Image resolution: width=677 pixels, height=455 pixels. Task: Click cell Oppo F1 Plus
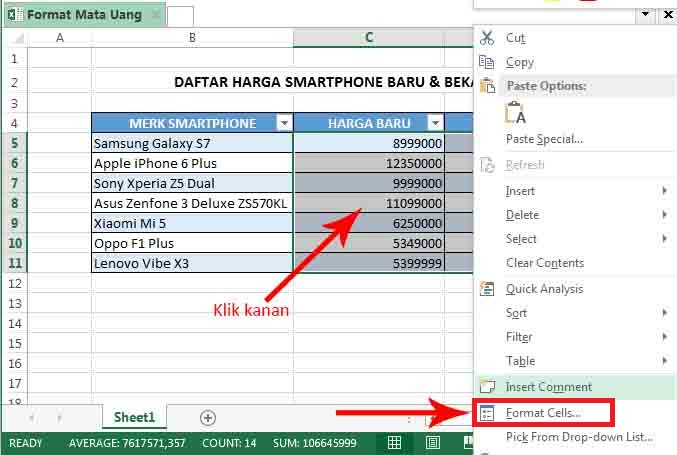point(193,243)
